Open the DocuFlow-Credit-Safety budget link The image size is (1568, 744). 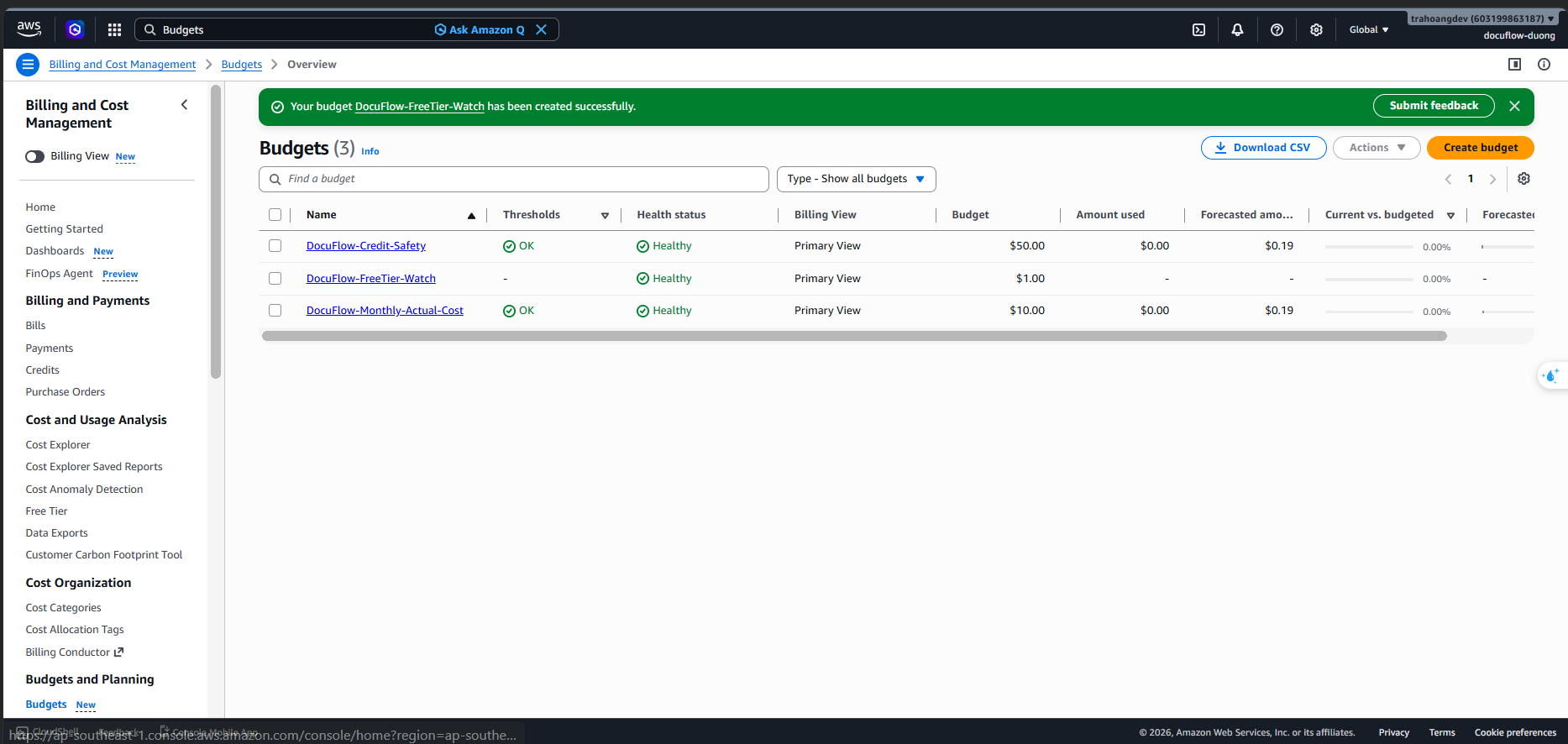pyautogui.click(x=366, y=246)
